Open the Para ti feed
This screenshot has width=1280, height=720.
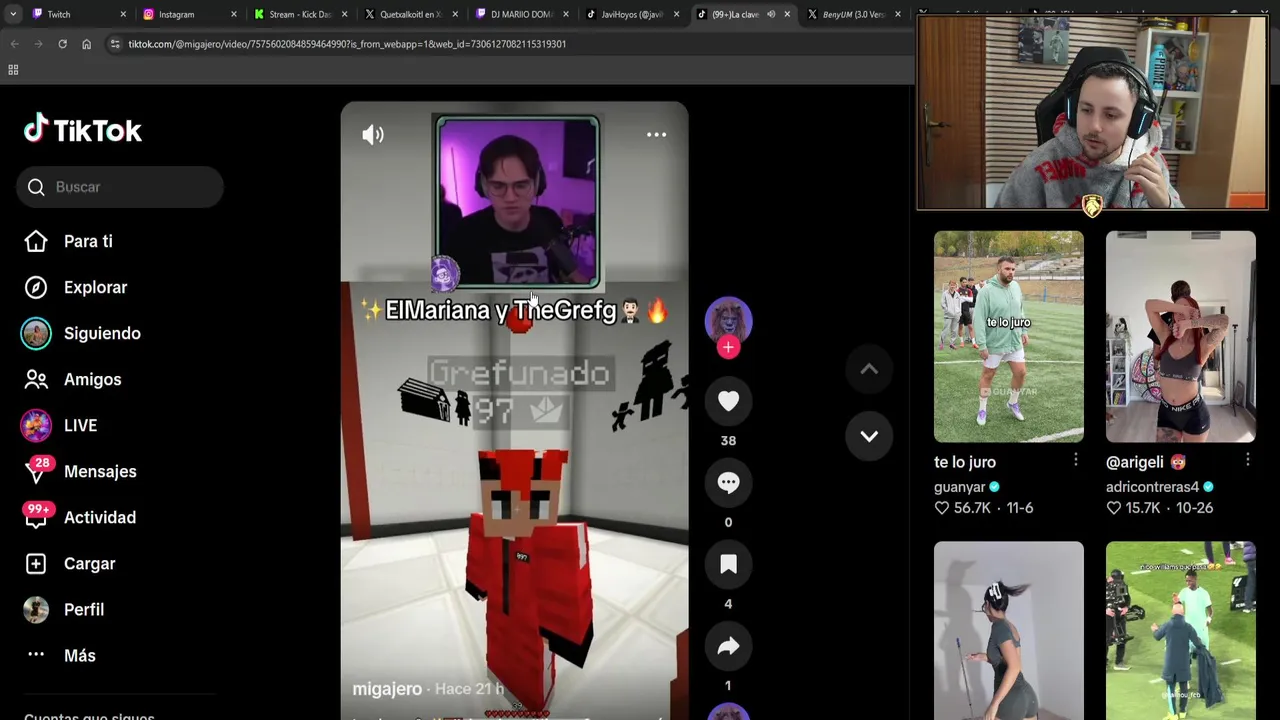click(88, 241)
